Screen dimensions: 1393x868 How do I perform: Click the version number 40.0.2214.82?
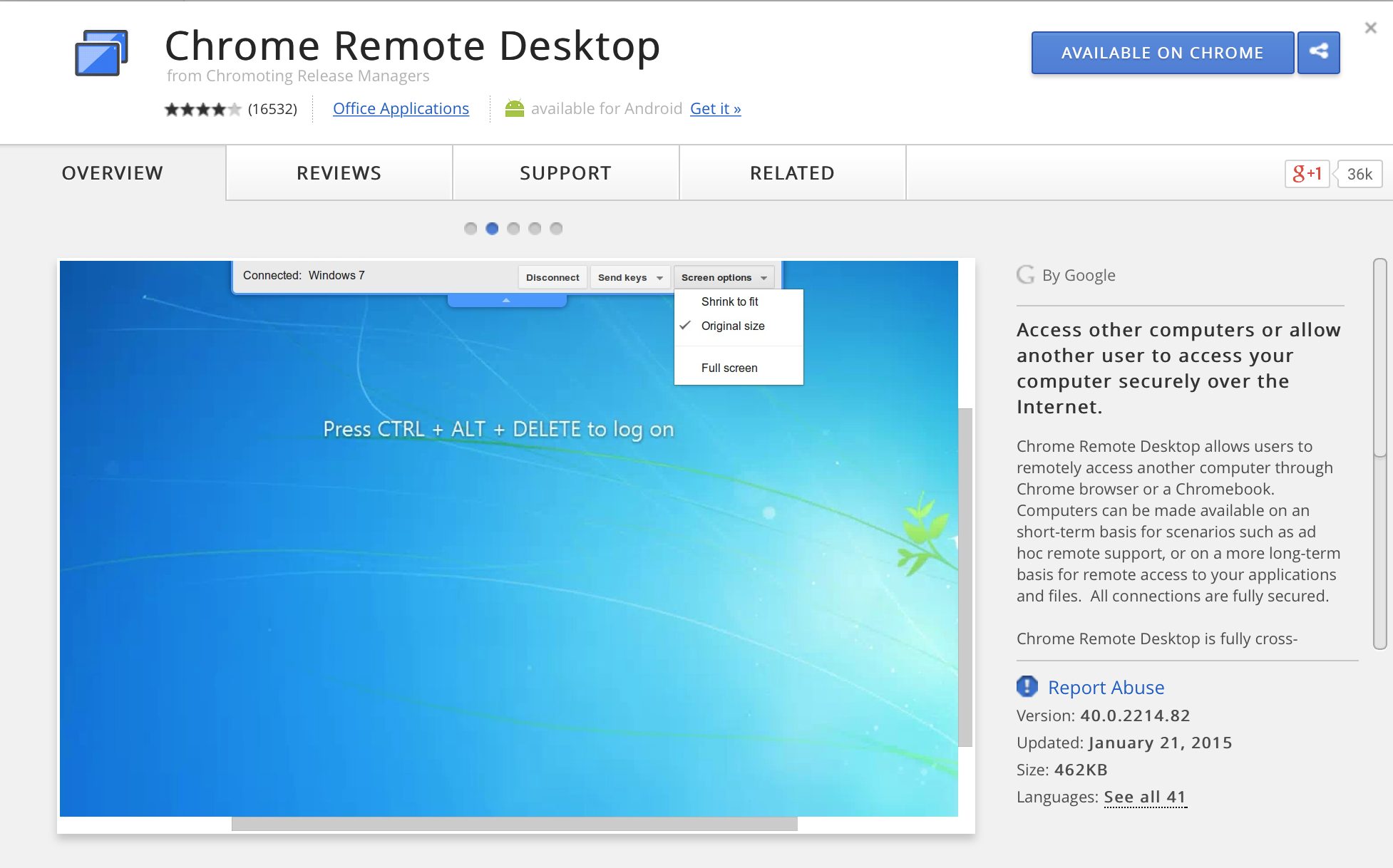(1135, 715)
